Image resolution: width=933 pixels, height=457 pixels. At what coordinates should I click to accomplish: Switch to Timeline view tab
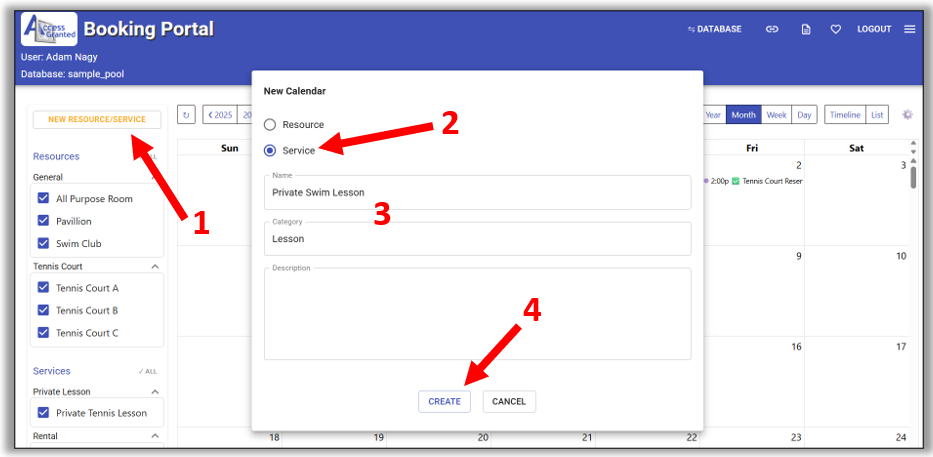[844, 115]
